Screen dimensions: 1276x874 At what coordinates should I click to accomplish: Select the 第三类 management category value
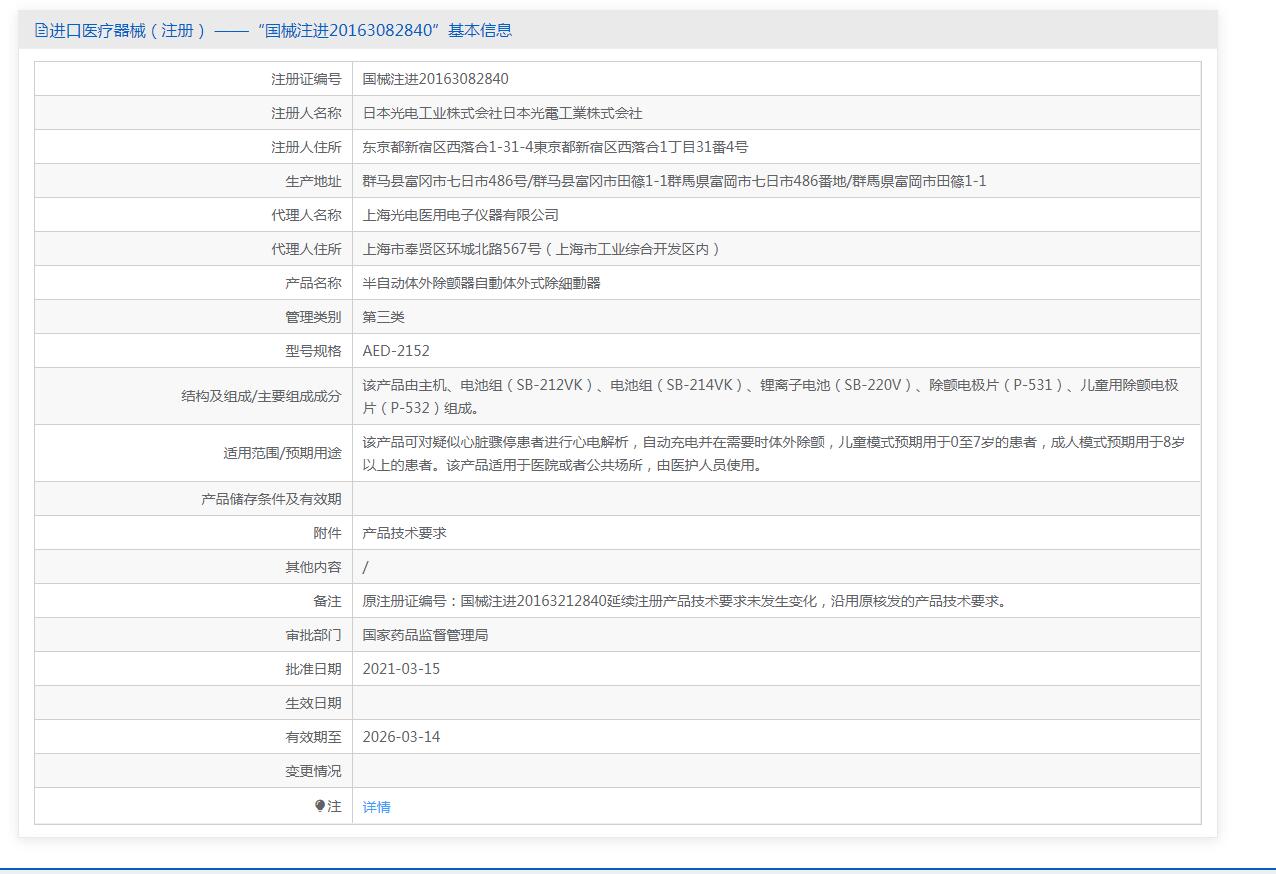pyautogui.click(x=383, y=317)
